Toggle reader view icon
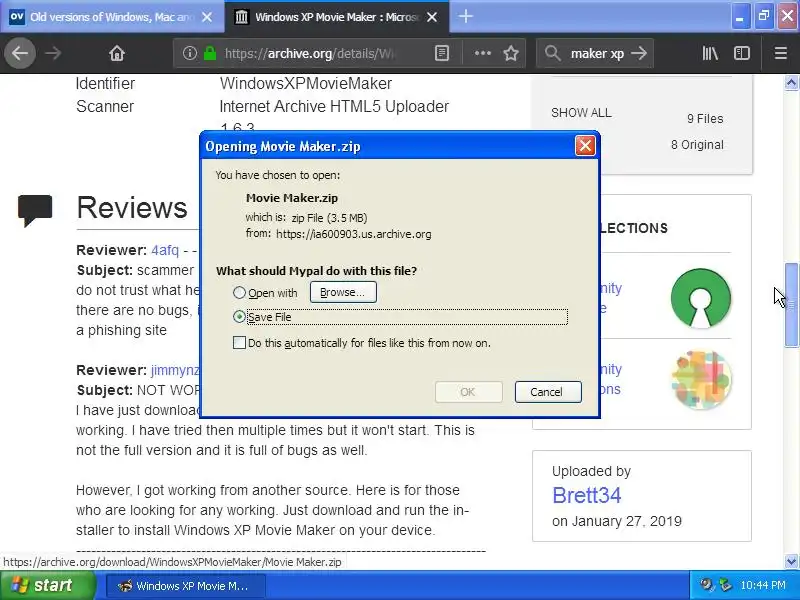This screenshot has height=600, width=800. click(x=442, y=53)
